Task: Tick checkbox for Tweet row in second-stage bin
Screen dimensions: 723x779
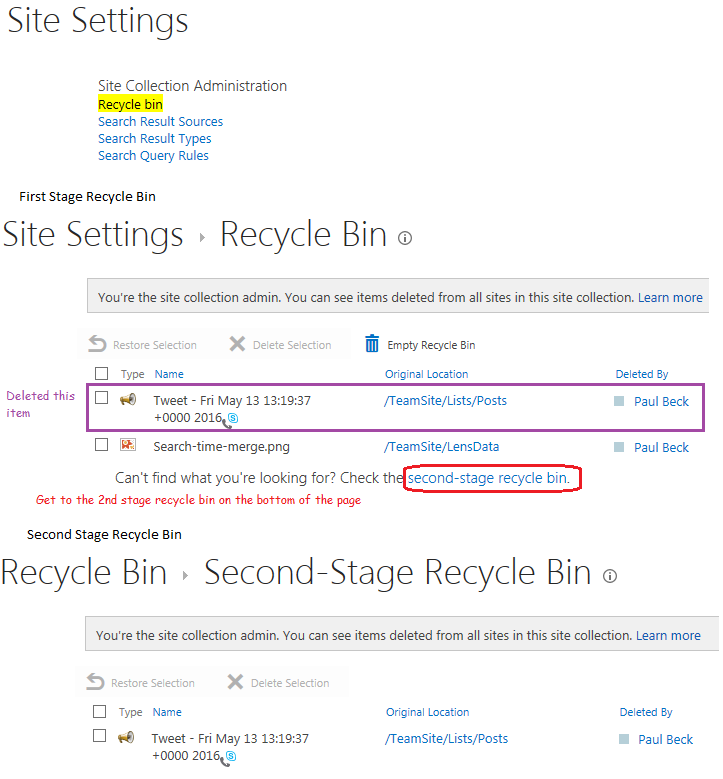Action: pos(99,736)
